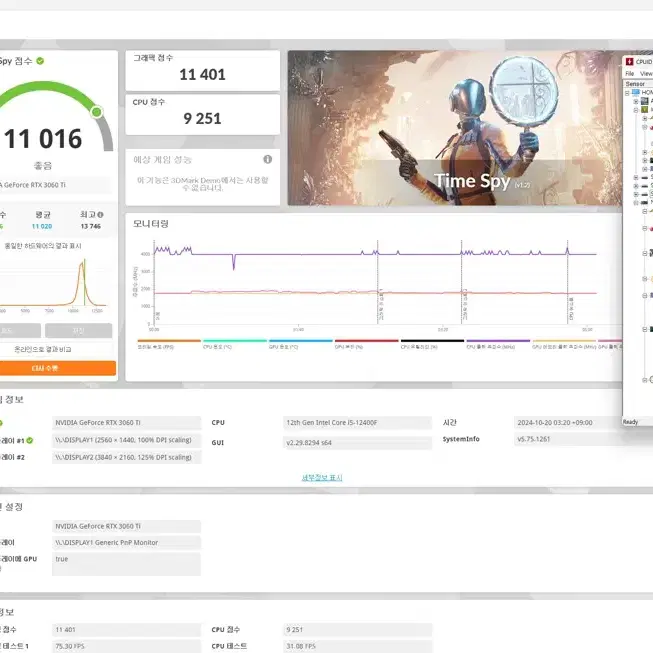This screenshot has width=653, height=653.
Task: Click the CPUID HWMonitor red app icon
Action: click(x=629, y=61)
